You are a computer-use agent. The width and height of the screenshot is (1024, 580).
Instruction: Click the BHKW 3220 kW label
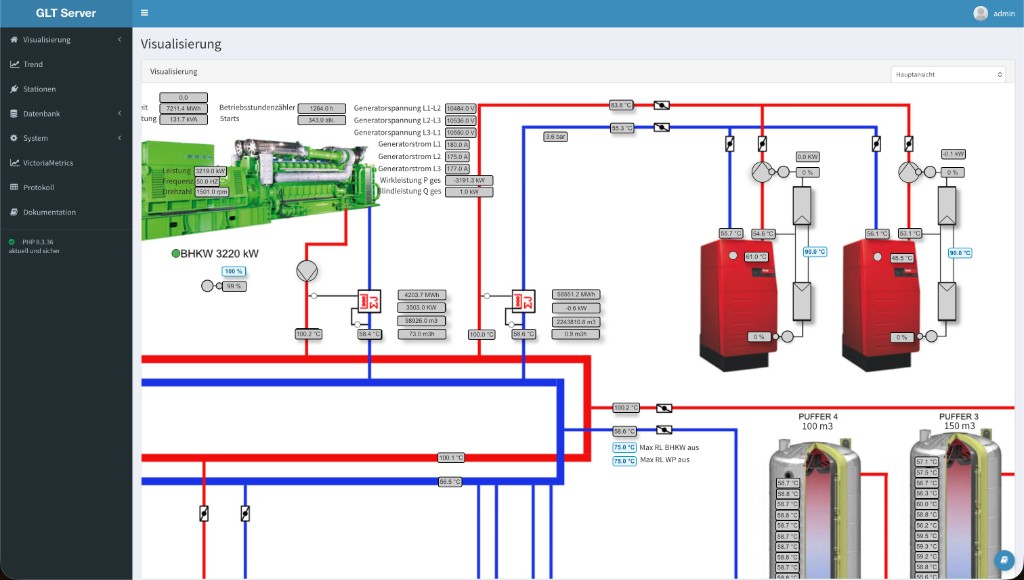(x=219, y=253)
